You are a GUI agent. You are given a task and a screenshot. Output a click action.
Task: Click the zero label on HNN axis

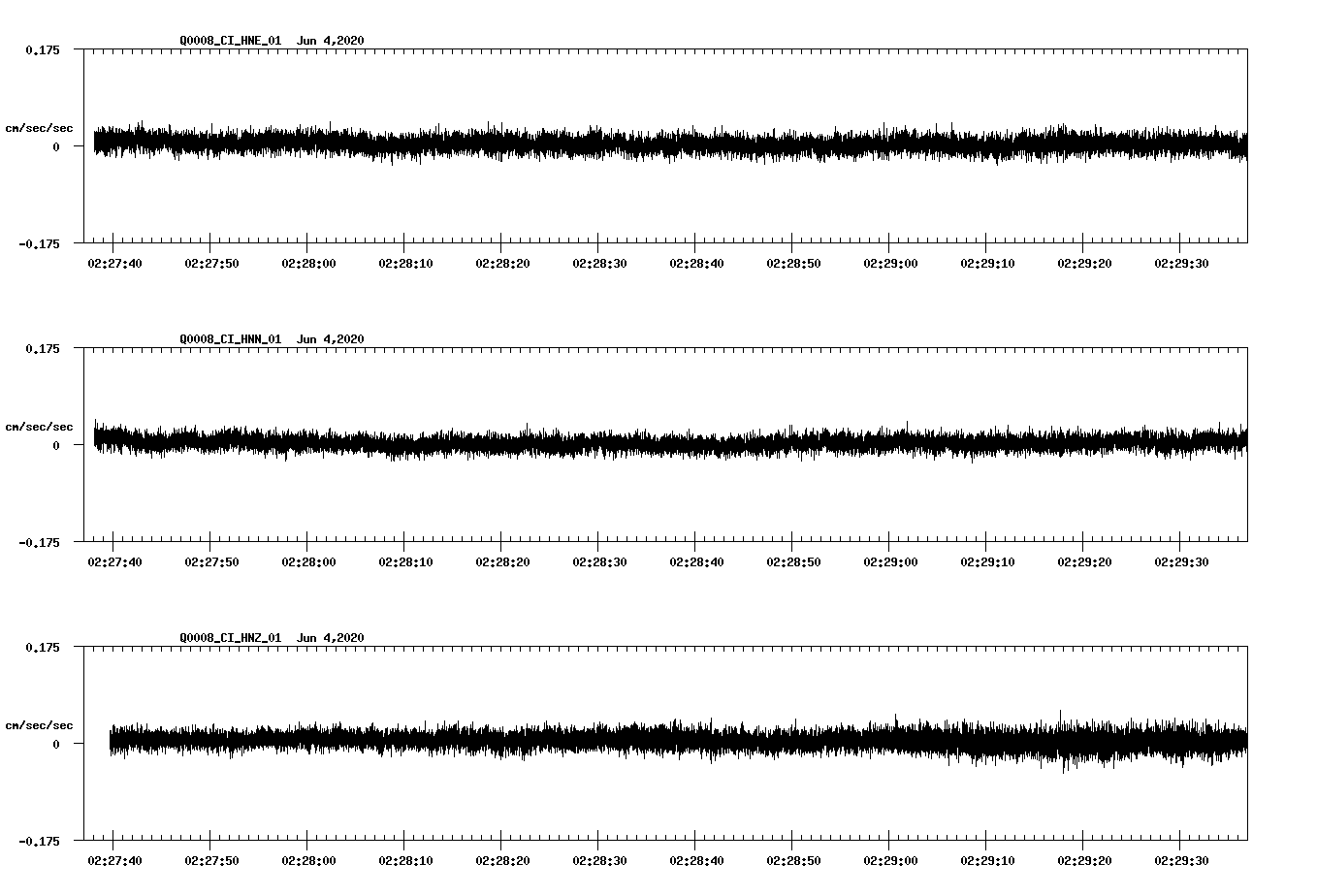point(56,446)
